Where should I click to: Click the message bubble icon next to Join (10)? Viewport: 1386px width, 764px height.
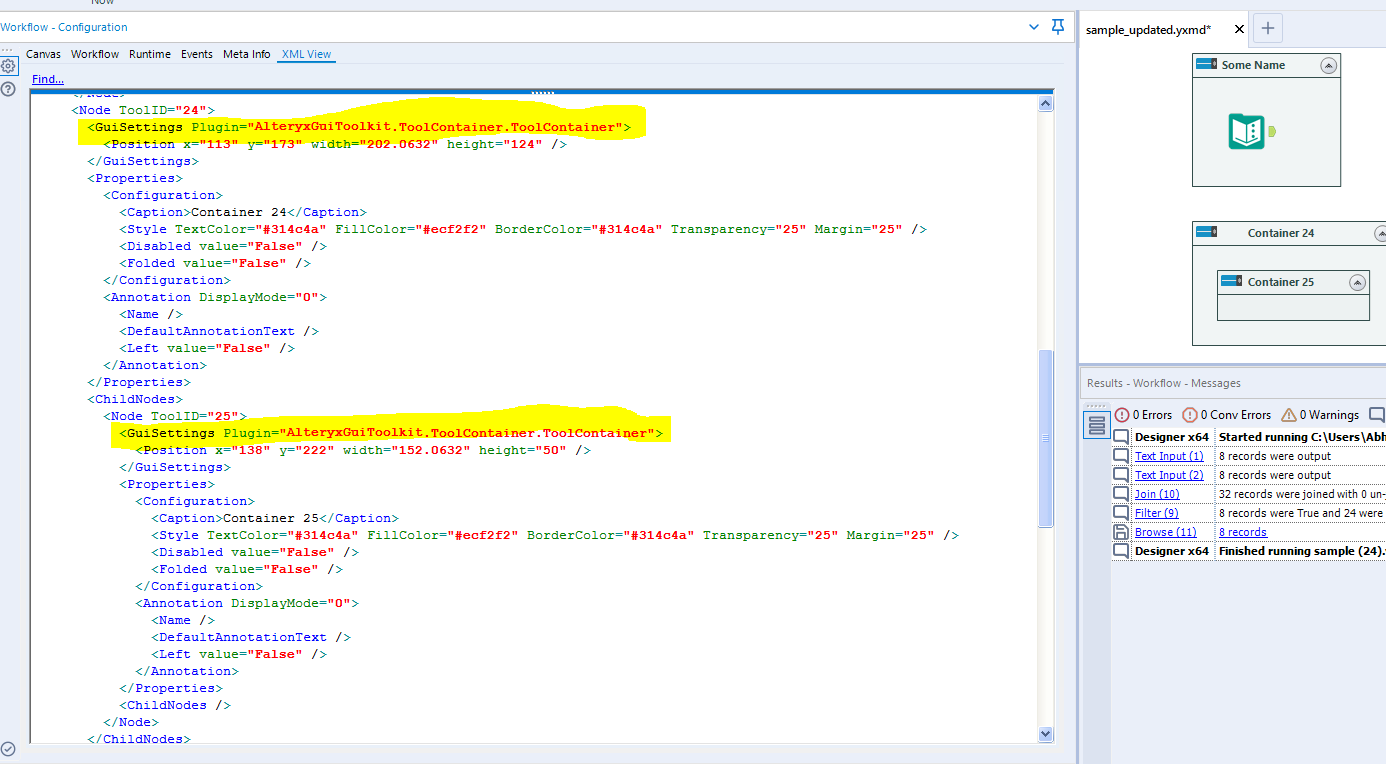pyautogui.click(x=1121, y=493)
